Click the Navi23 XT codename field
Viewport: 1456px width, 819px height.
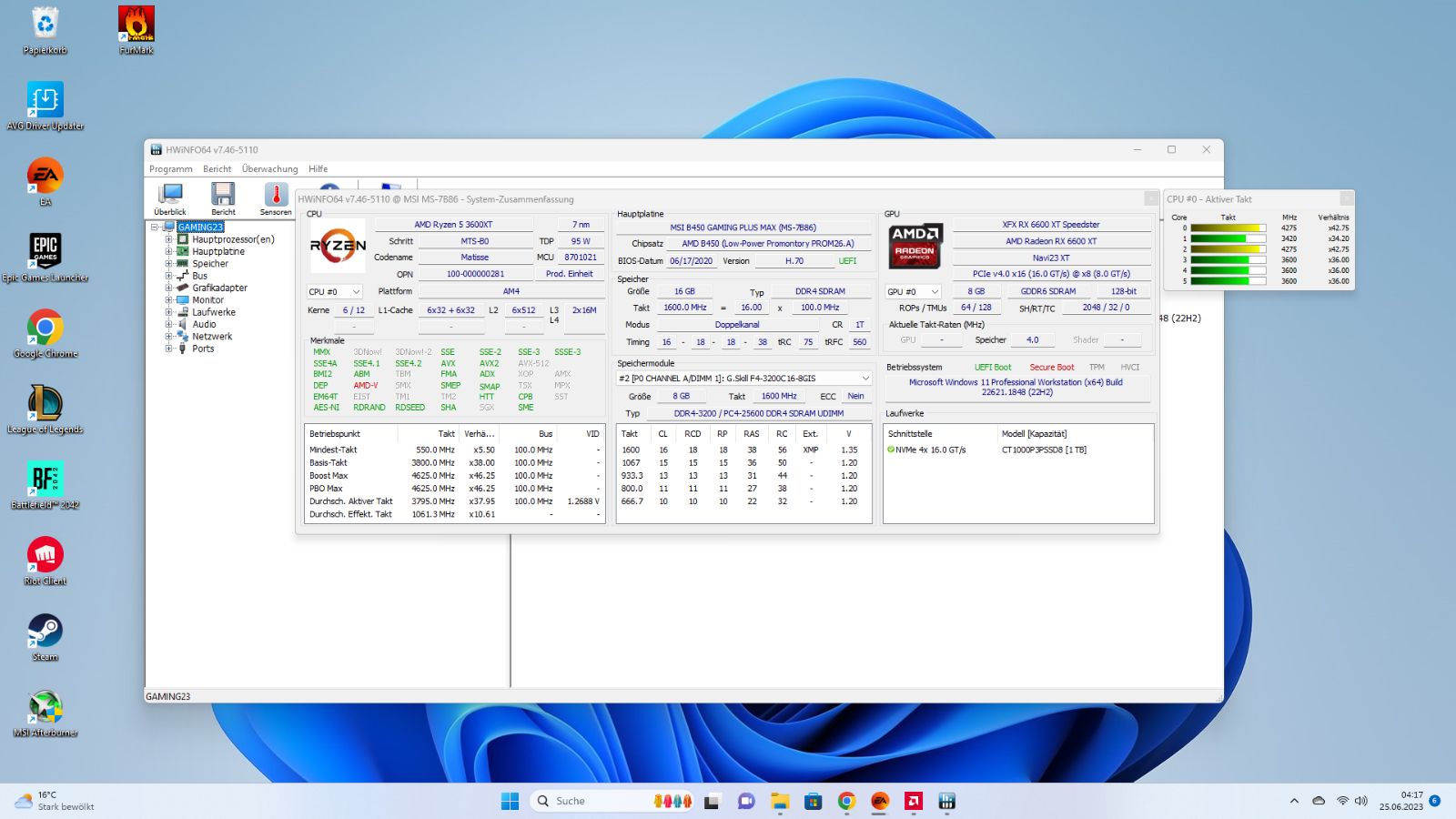(1051, 258)
